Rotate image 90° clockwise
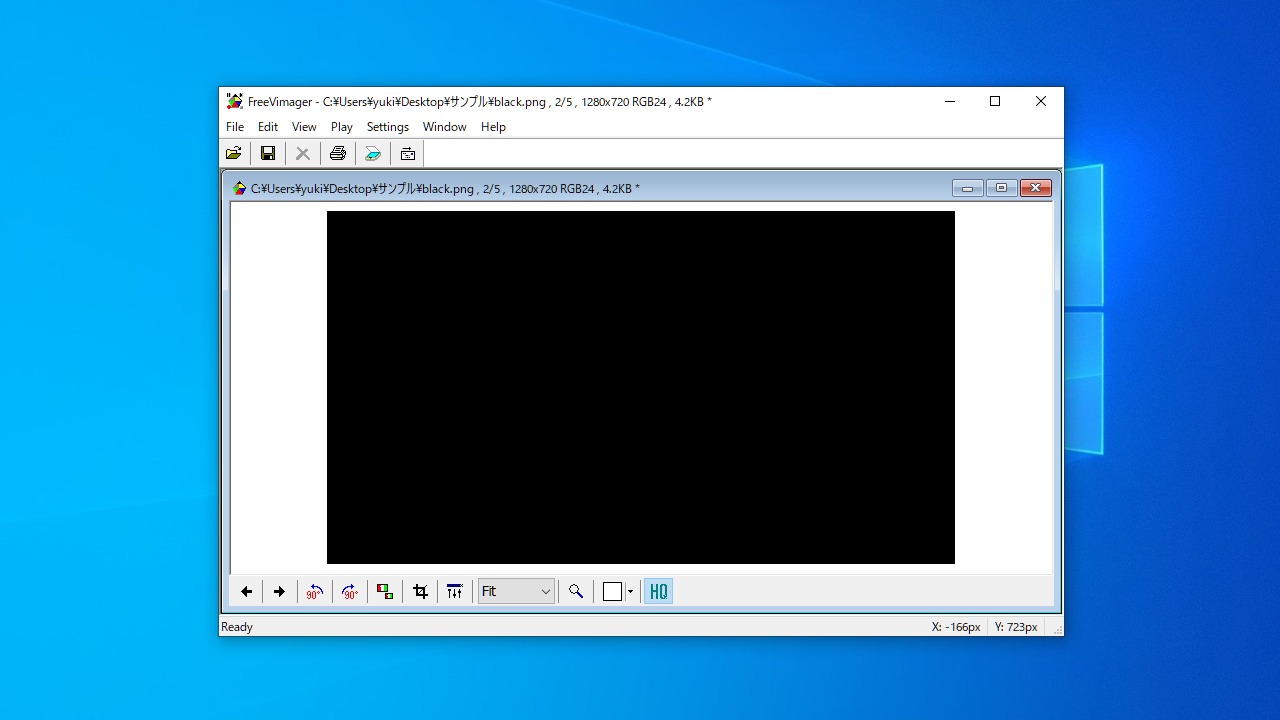Viewport: 1280px width, 720px height. (x=350, y=592)
